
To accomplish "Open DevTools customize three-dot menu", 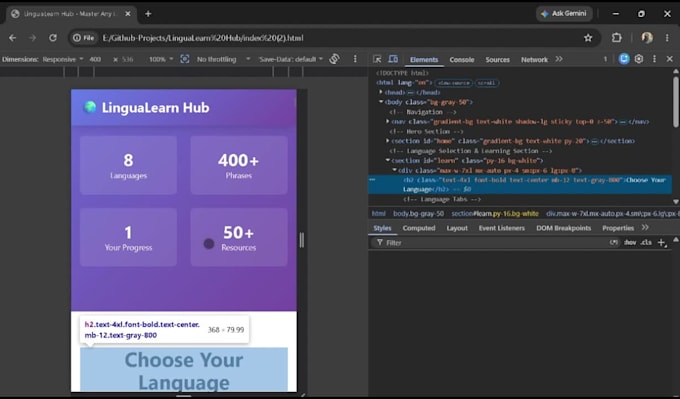I will (x=654, y=59).
